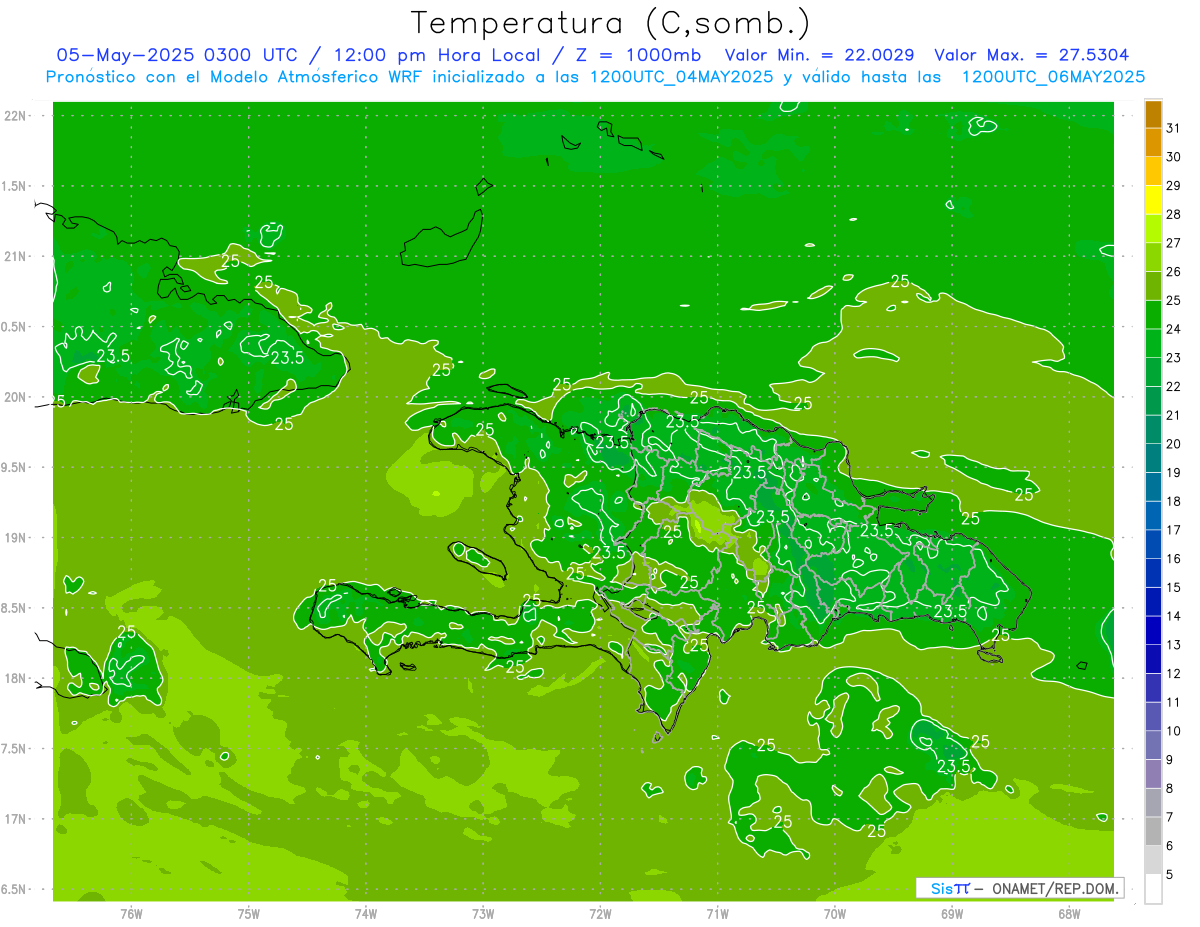The width and height of the screenshot is (1200, 927).
Task: Click the '26' color scale label
Action: [x=1174, y=272]
